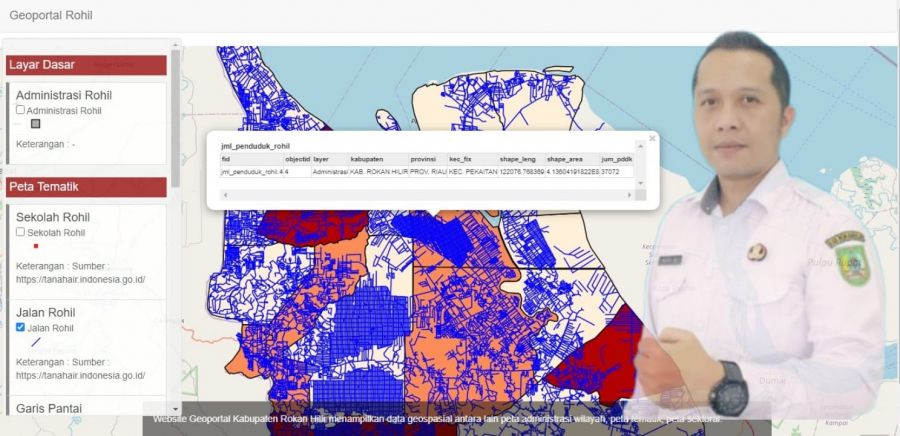900x436 pixels.
Task: Click the layer panel vertical scrollbar
Action: click(x=175, y=118)
